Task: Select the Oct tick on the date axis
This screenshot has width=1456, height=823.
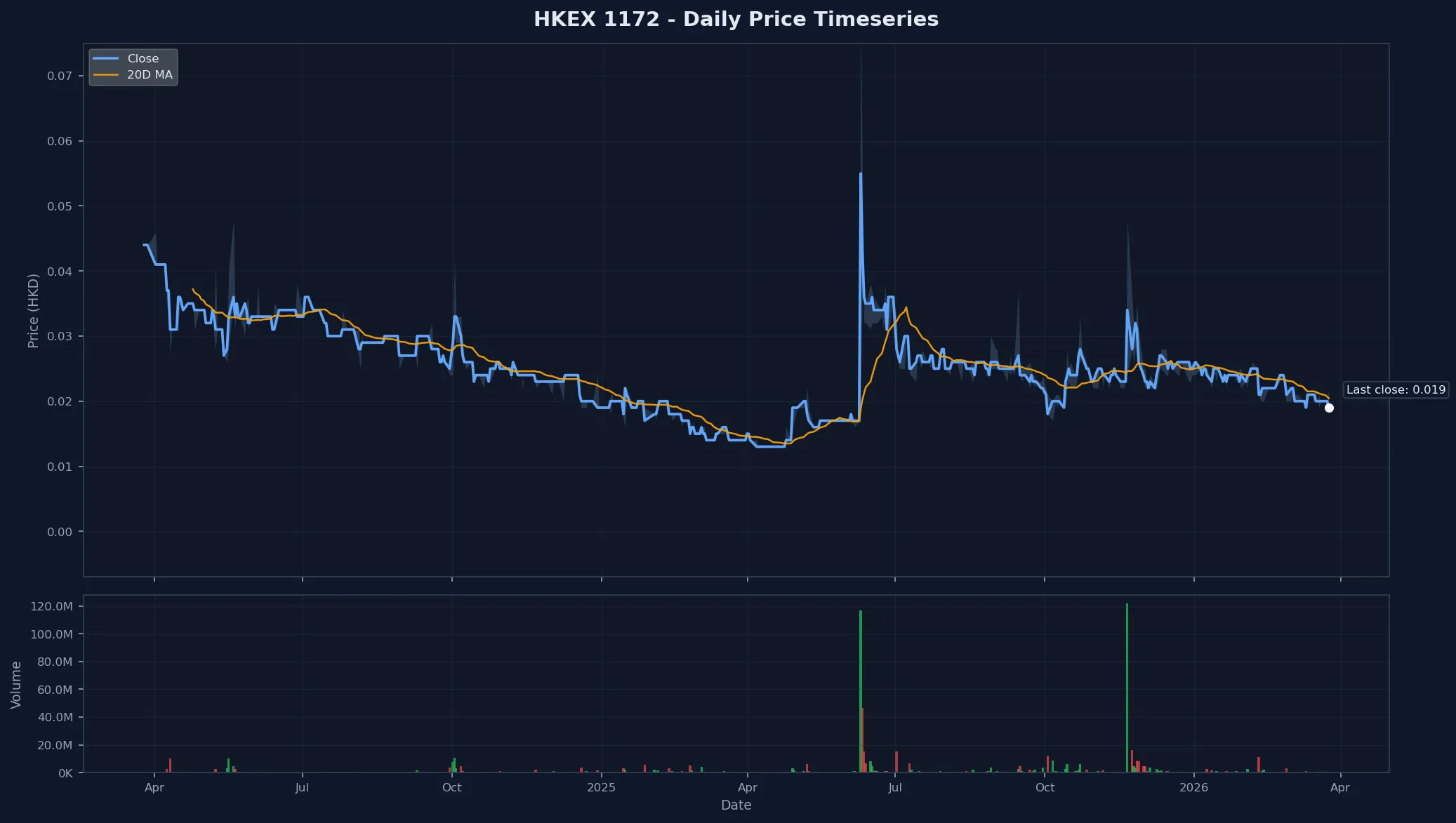Action: point(452,787)
